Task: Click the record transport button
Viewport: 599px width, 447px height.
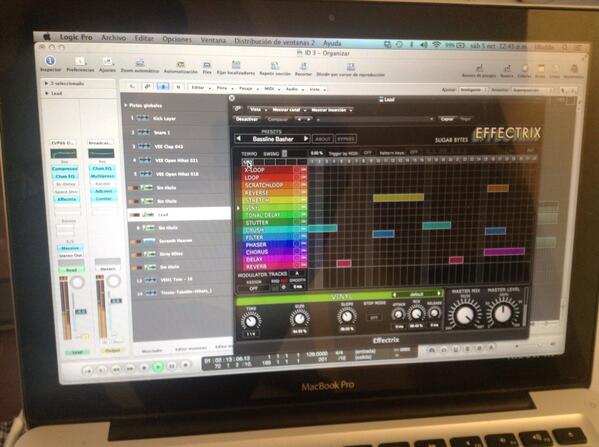Action: click(x=186, y=365)
